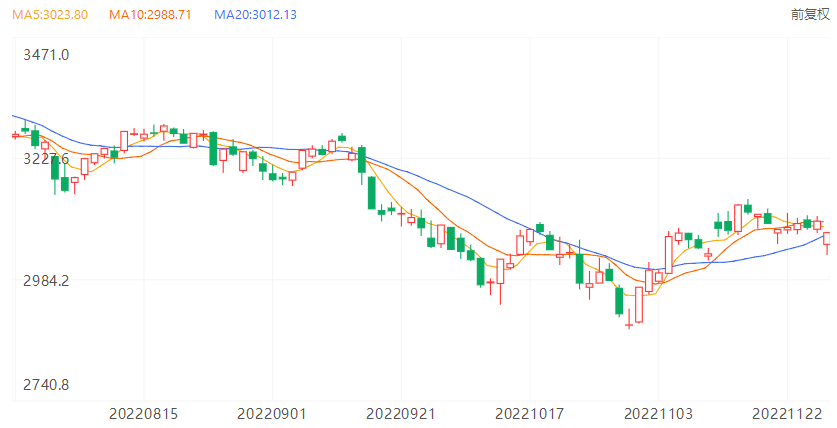837x428 pixels.
Task: Select the 20221103 date marker
Action: [x=657, y=412]
